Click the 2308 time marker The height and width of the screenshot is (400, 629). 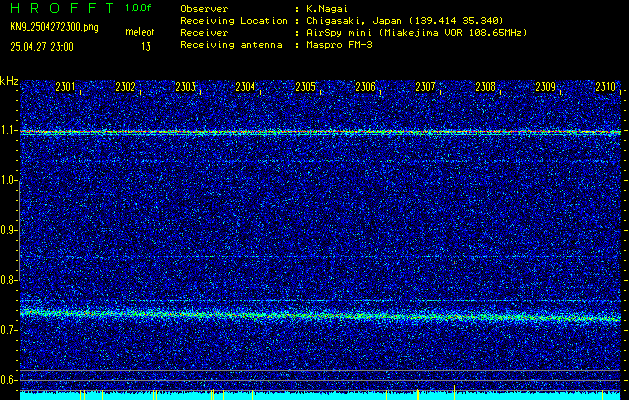point(485,87)
